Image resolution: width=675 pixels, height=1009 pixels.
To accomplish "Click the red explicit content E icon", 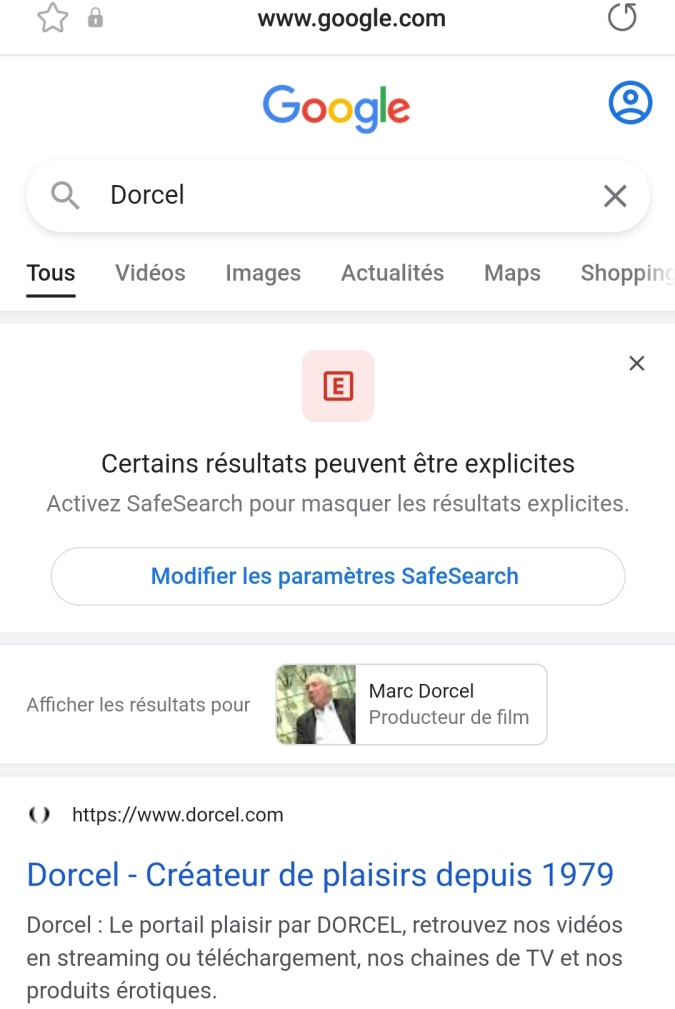I will [x=338, y=386].
